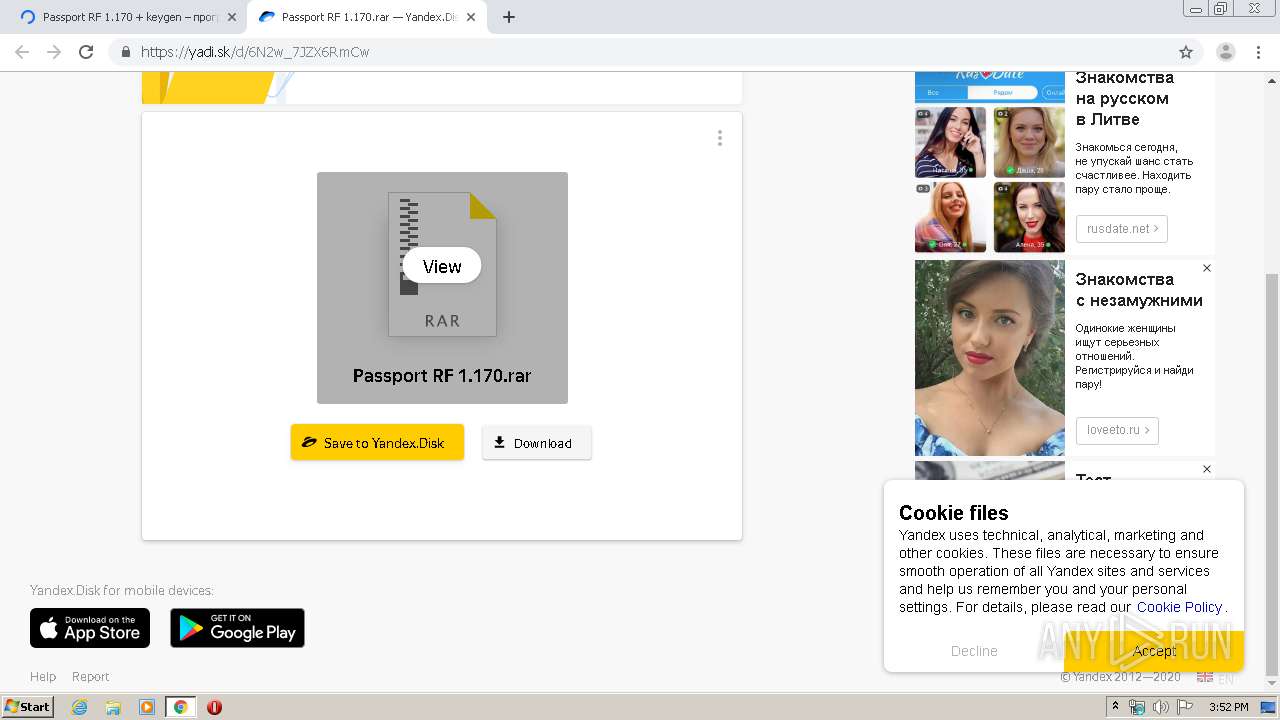Accept cookies in the cookie popup
Screen dimensions: 1280x720
click(1154, 651)
